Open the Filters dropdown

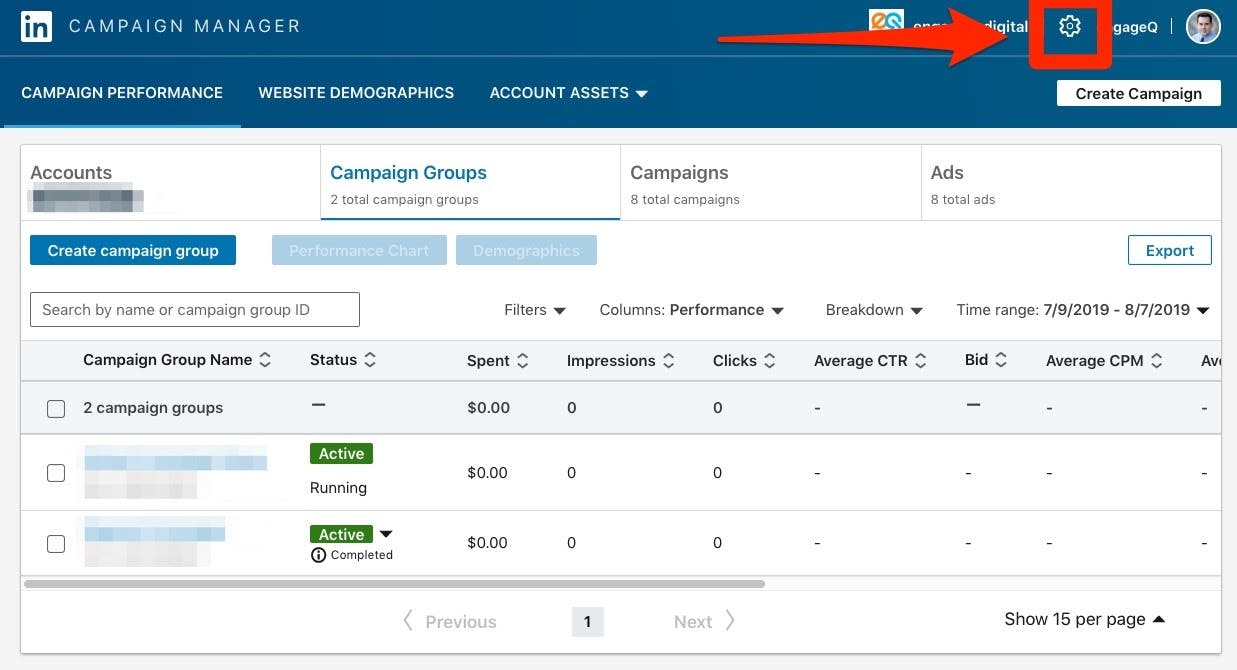coord(535,310)
